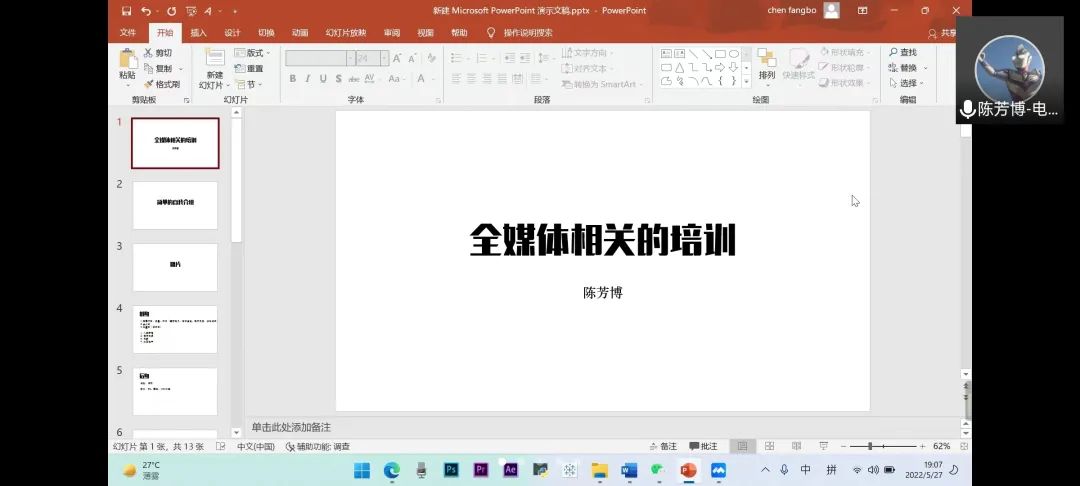Select slide 3 thumbnail in slide panel

(x=175, y=266)
